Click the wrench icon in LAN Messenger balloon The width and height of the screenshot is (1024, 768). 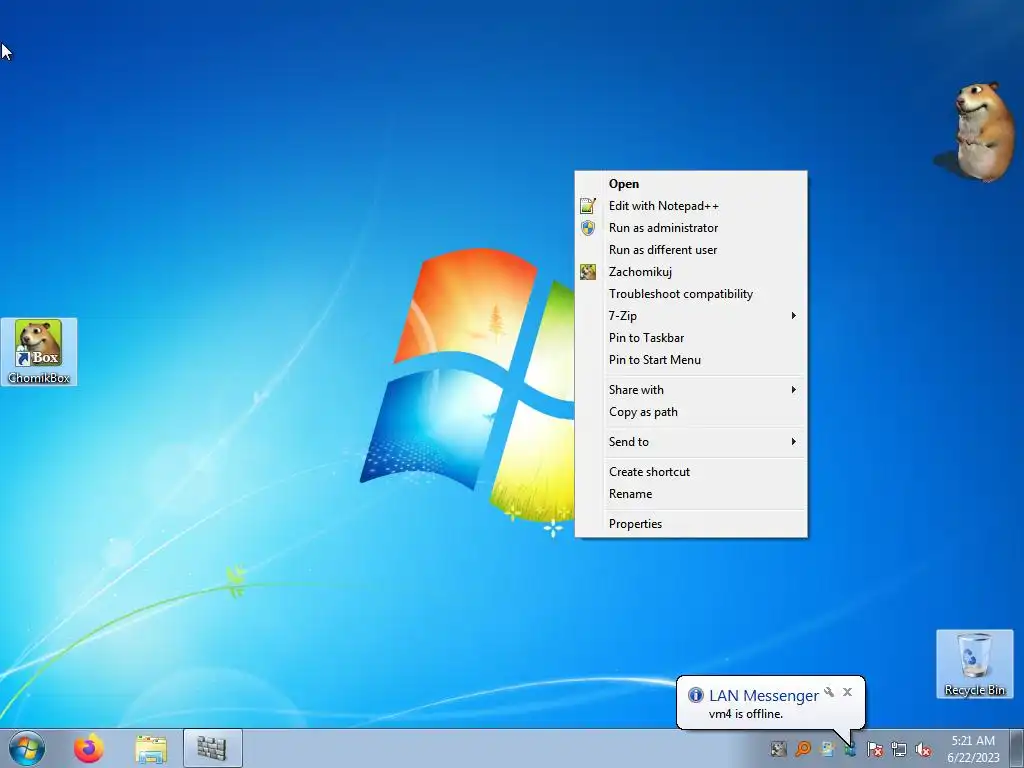829,692
